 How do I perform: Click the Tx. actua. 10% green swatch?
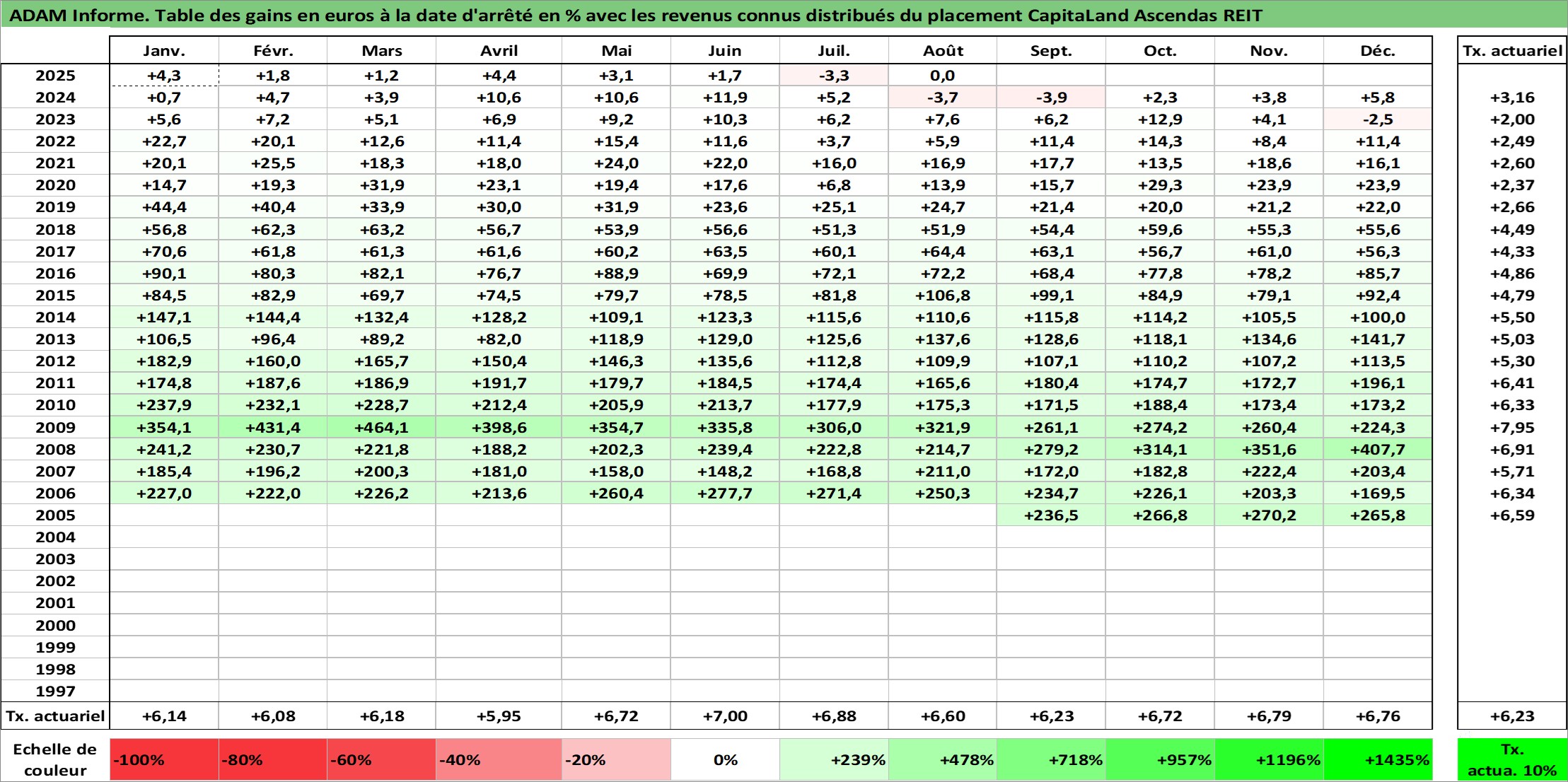1512,759
